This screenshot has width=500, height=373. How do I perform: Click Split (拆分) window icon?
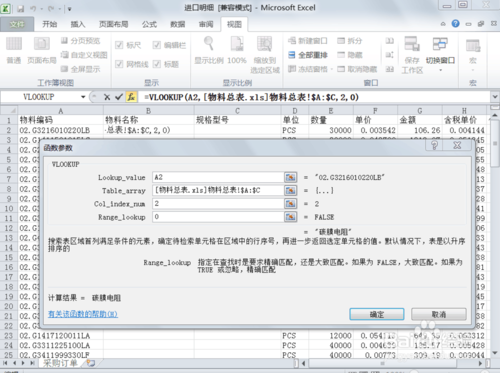[341, 41]
